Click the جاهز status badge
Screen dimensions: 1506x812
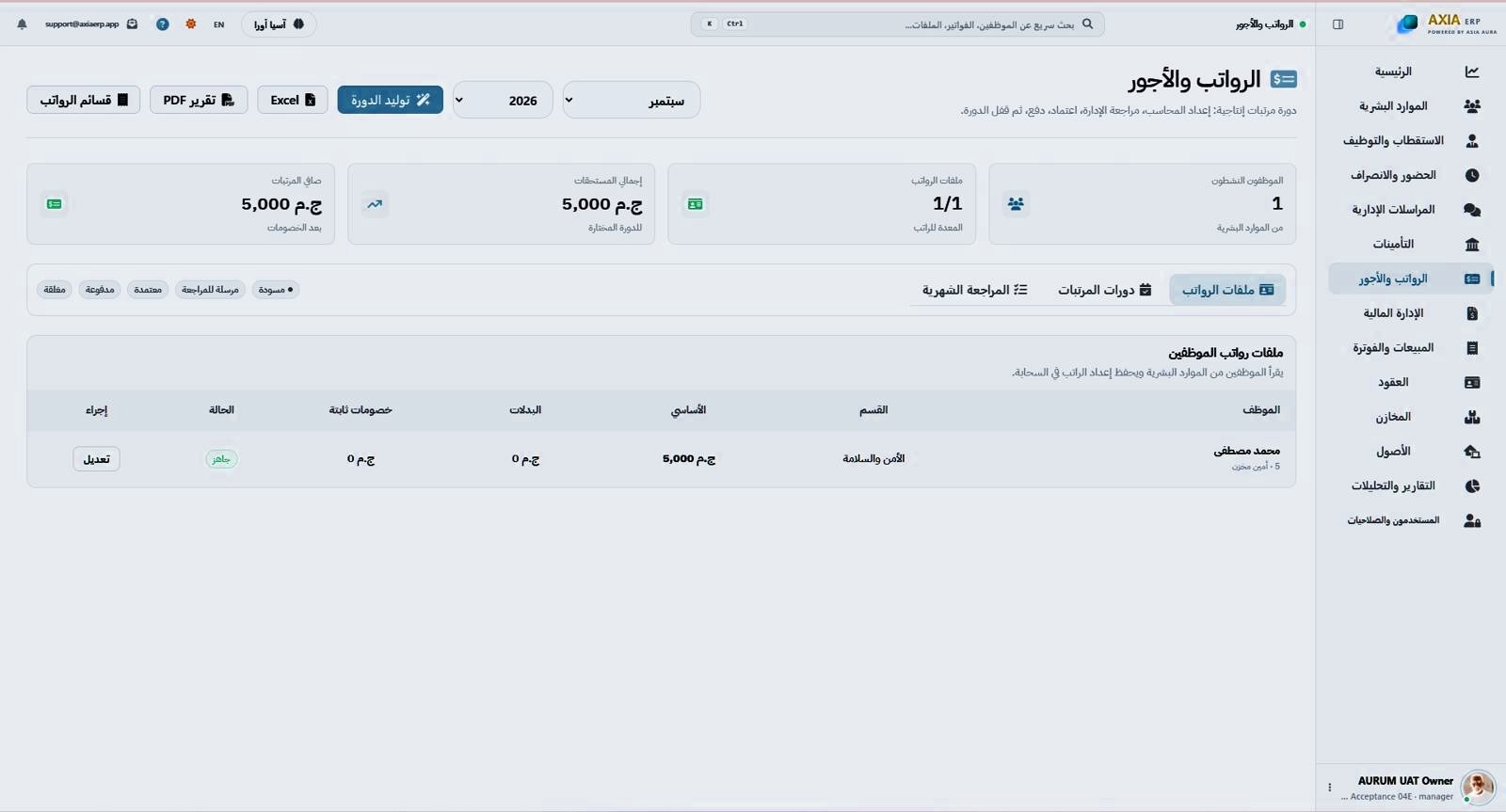click(x=221, y=459)
